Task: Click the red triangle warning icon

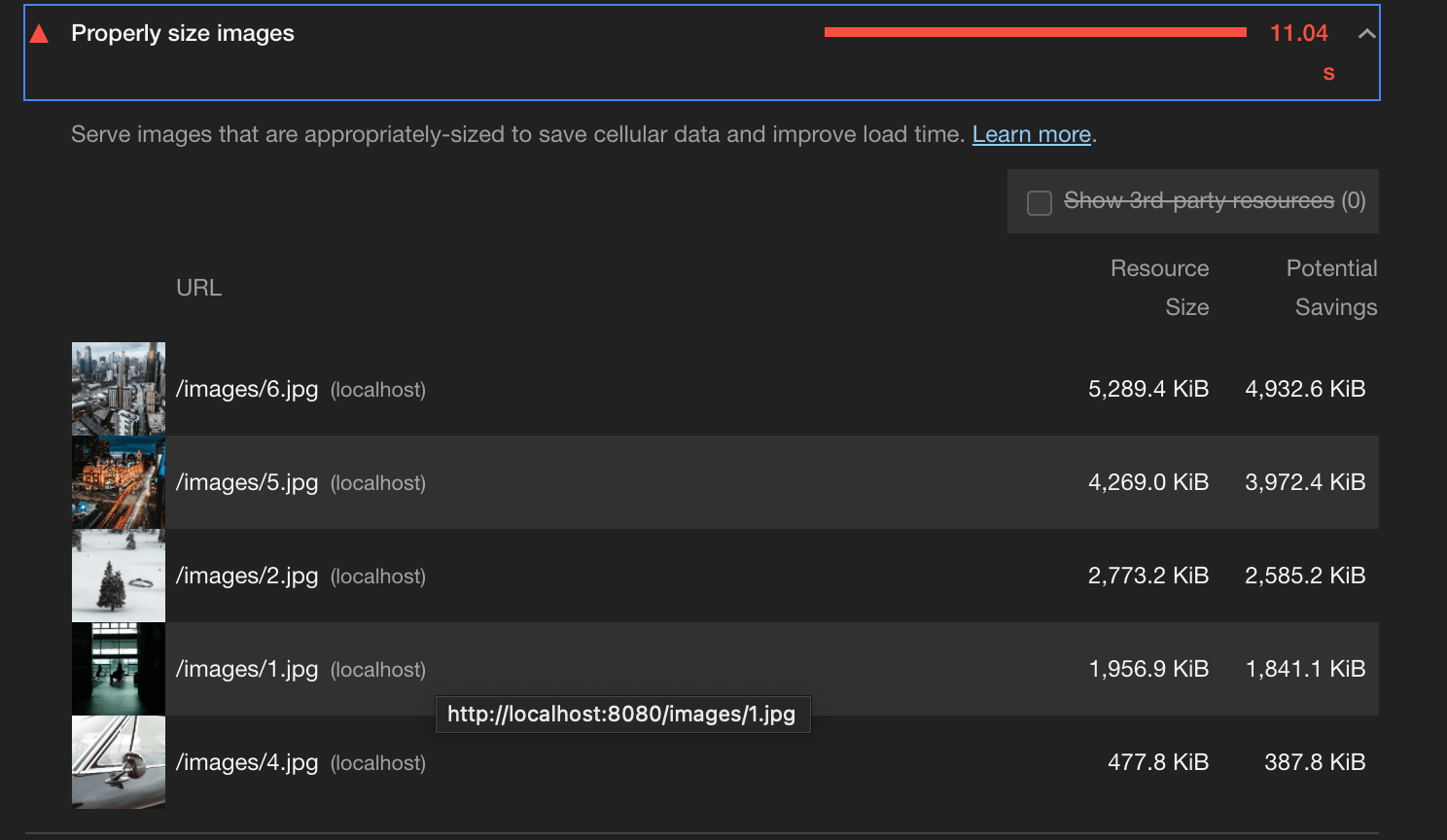Action: [x=40, y=35]
